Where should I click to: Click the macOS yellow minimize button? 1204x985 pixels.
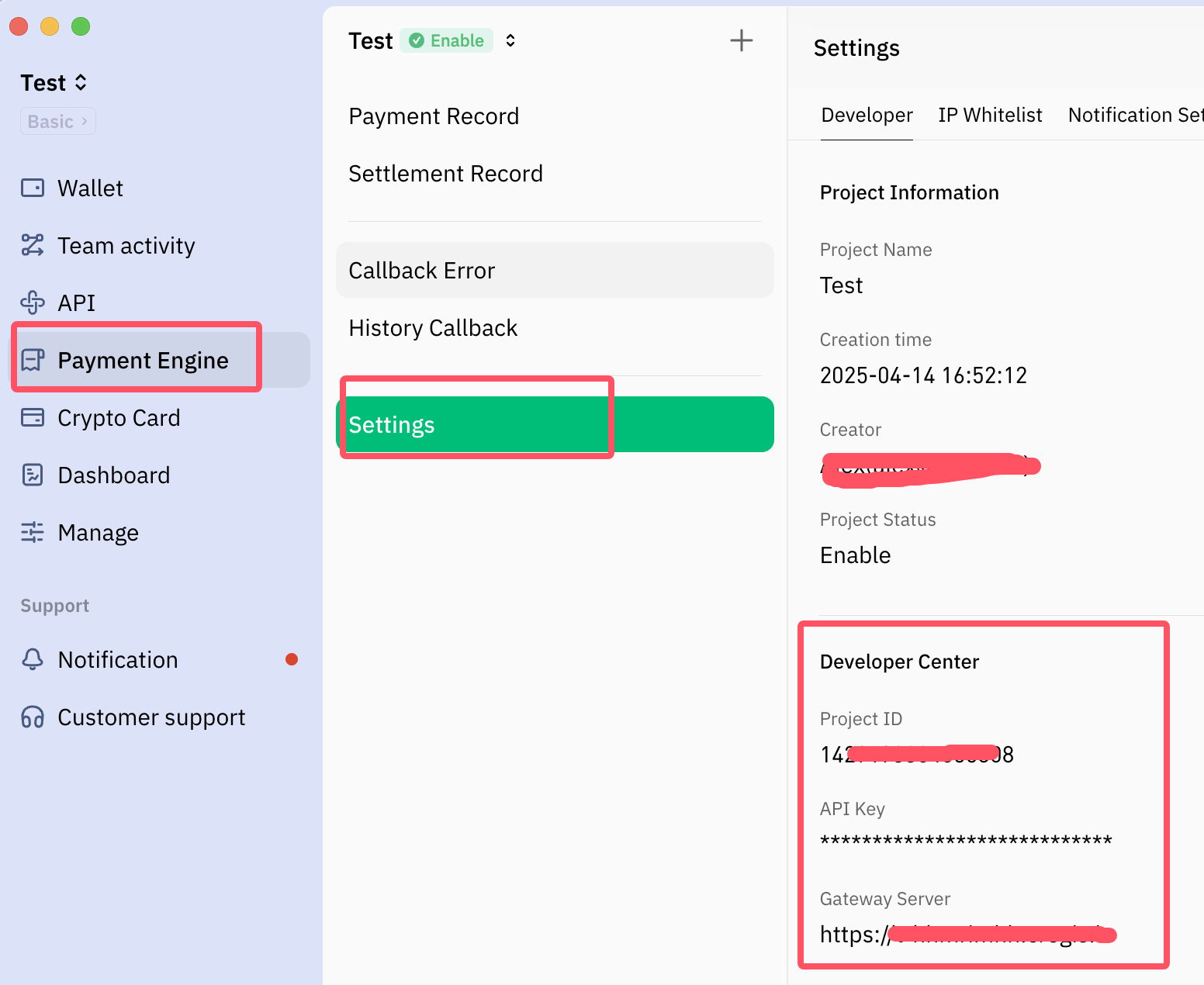50,26
